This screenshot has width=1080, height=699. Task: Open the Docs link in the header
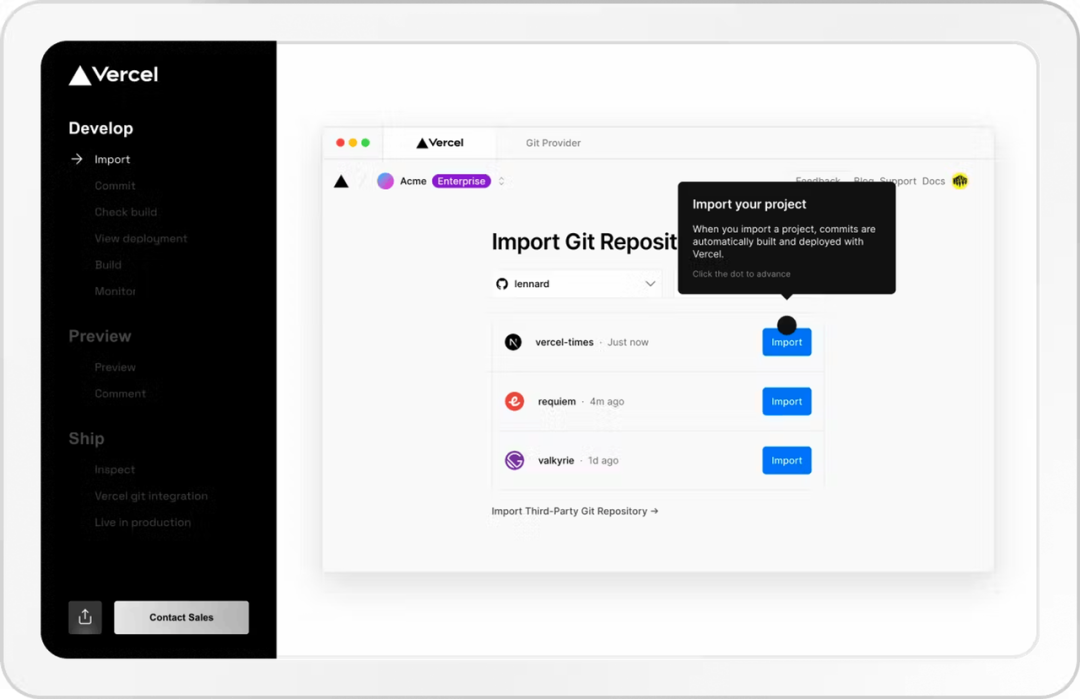point(933,181)
